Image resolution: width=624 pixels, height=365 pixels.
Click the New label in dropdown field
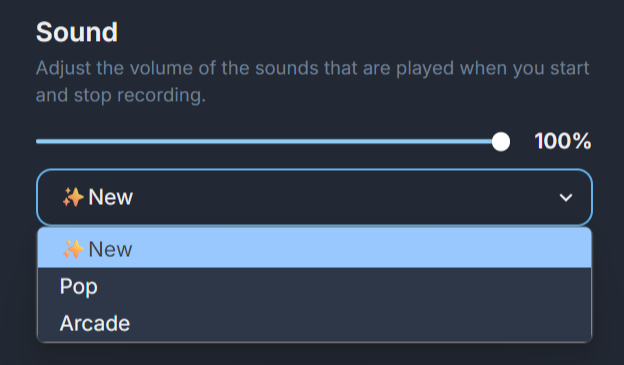click(111, 197)
